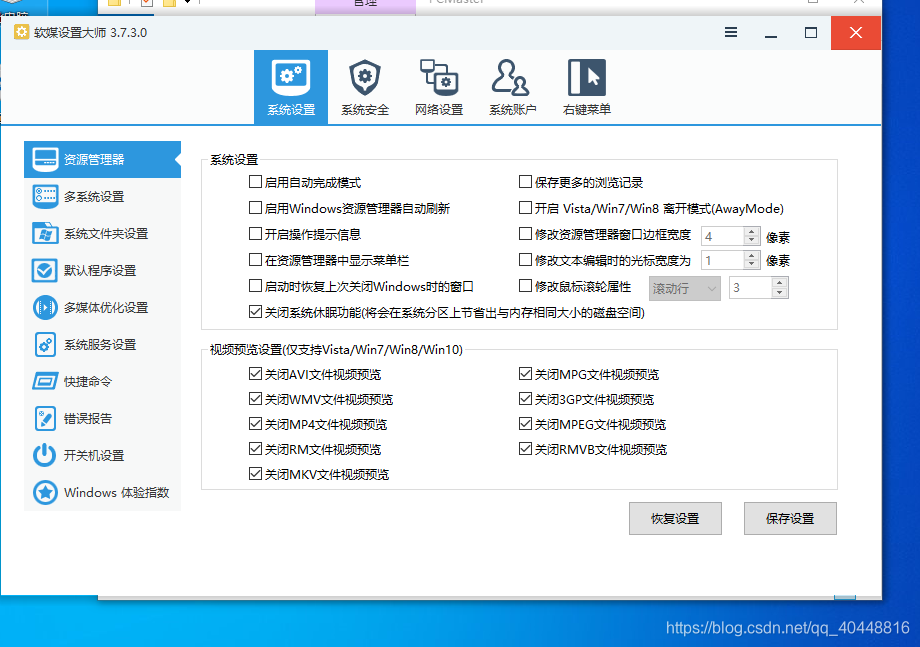This screenshot has width=920, height=647.
Task: Select the 系统文件夹设置 sidebar label
Action: 106,233
